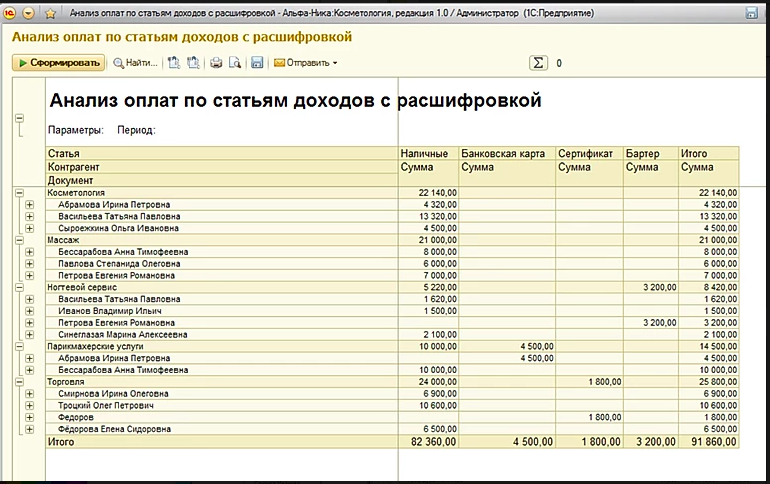The width and height of the screenshot is (770, 484).
Task: Collapse the report header parameters group
Action: coord(20,118)
